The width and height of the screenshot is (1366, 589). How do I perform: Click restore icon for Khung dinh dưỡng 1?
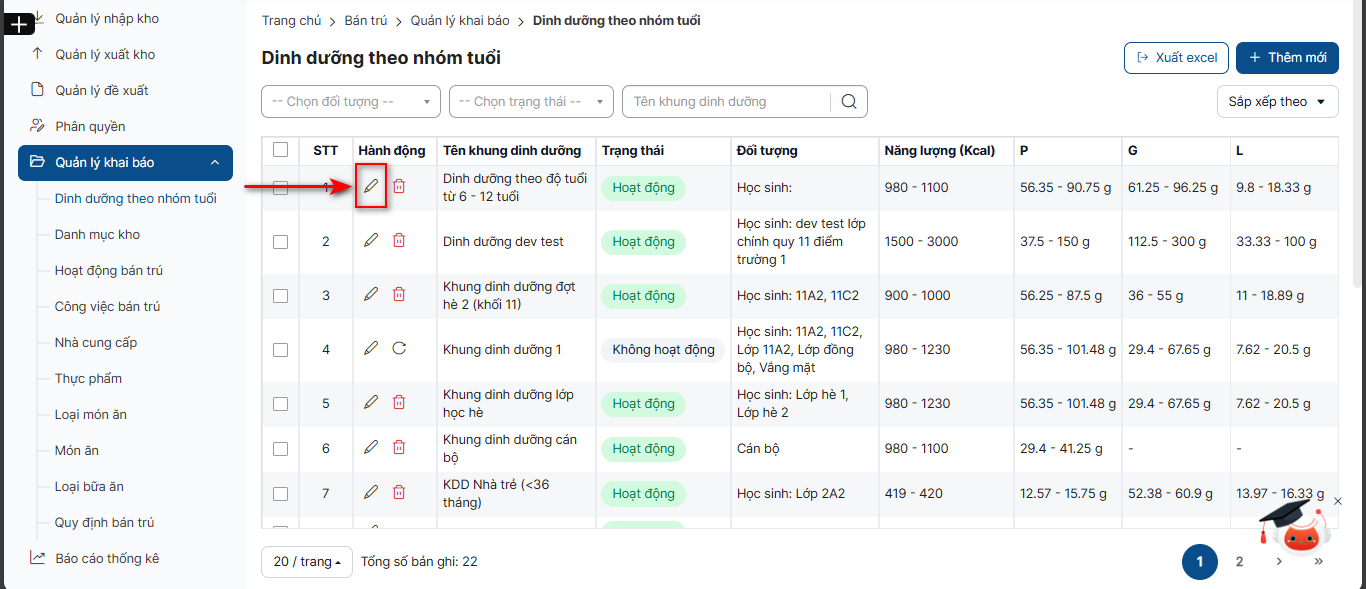point(399,348)
